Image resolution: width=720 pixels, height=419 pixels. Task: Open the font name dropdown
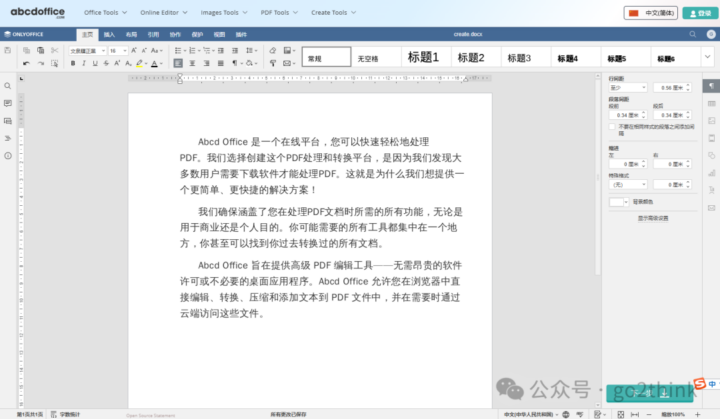point(103,51)
